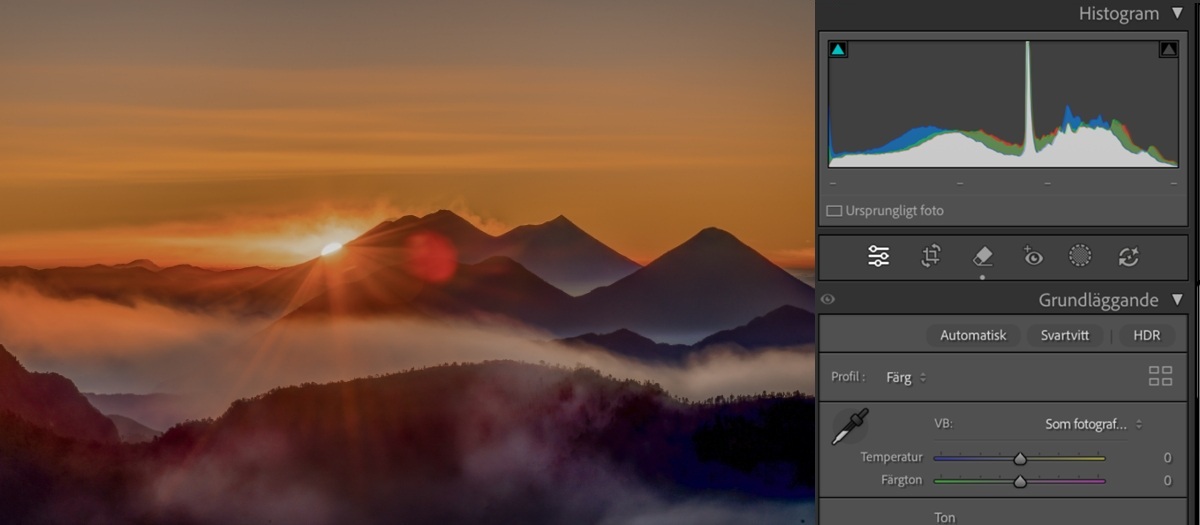Click the HDR button
This screenshot has height=525, width=1200.
(1146, 336)
